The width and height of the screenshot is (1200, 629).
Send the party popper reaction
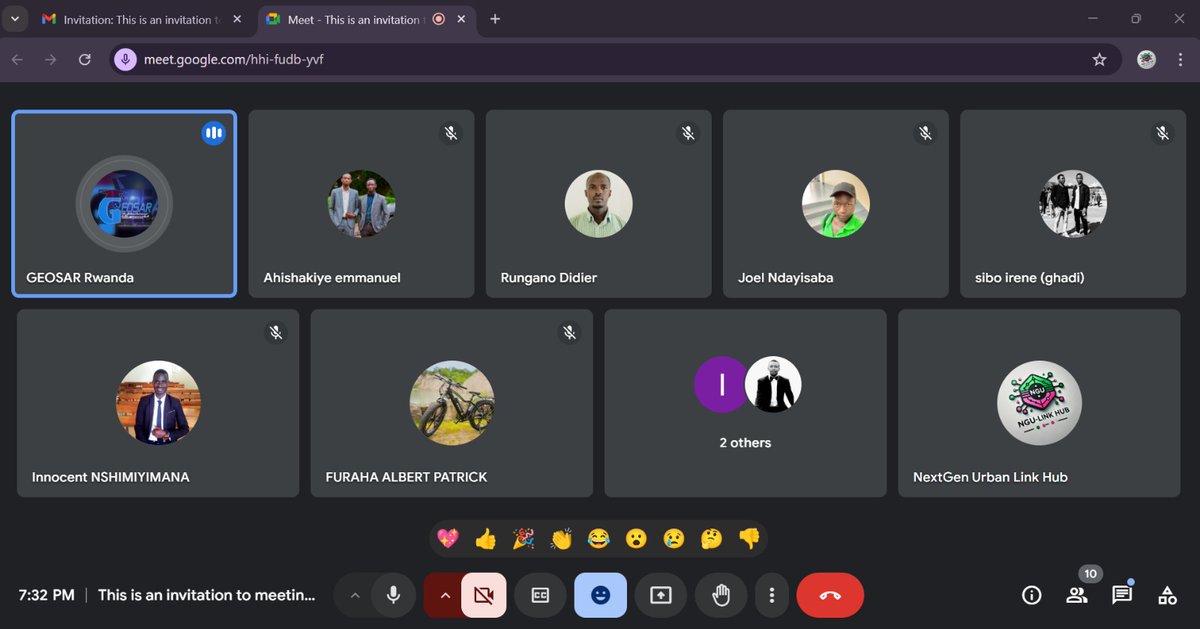pos(523,539)
